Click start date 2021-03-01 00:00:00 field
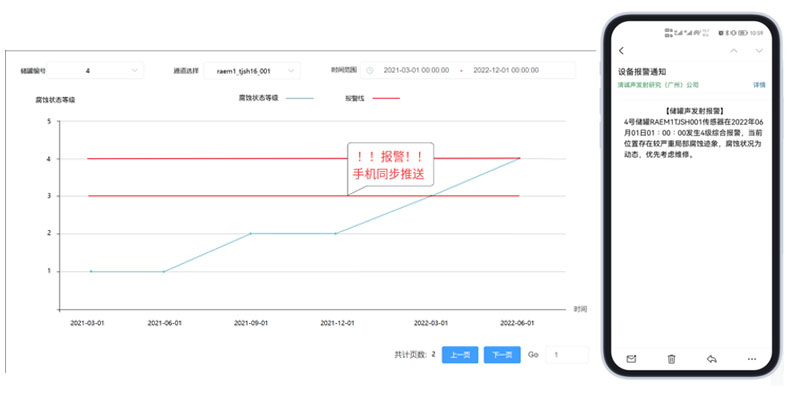790x395 pixels. pyautogui.click(x=416, y=71)
